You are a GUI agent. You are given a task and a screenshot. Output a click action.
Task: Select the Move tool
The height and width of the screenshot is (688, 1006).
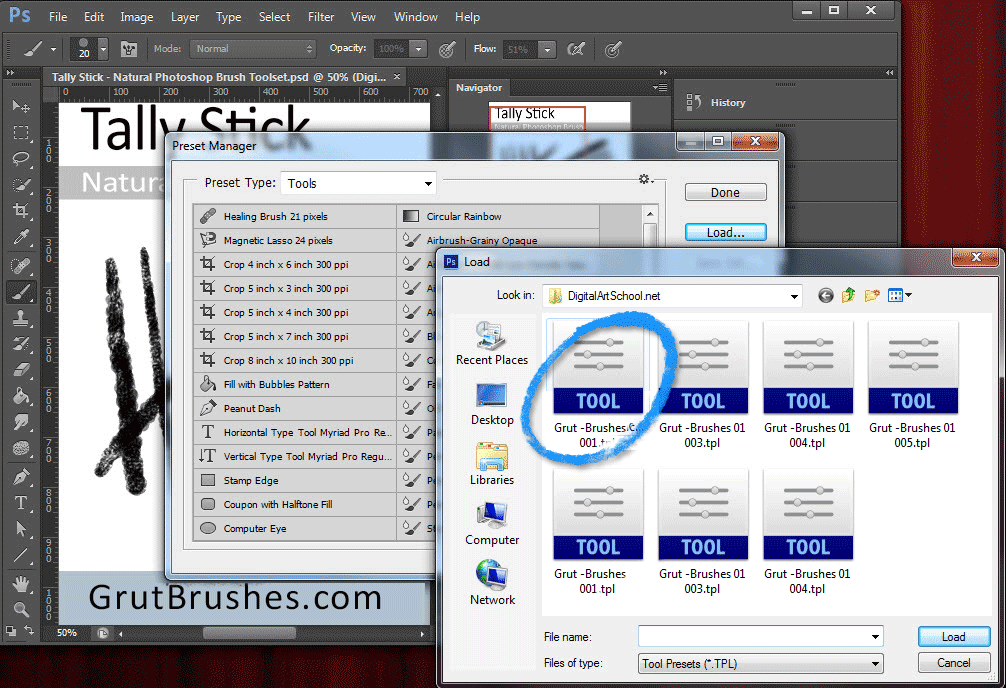pos(20,106)
